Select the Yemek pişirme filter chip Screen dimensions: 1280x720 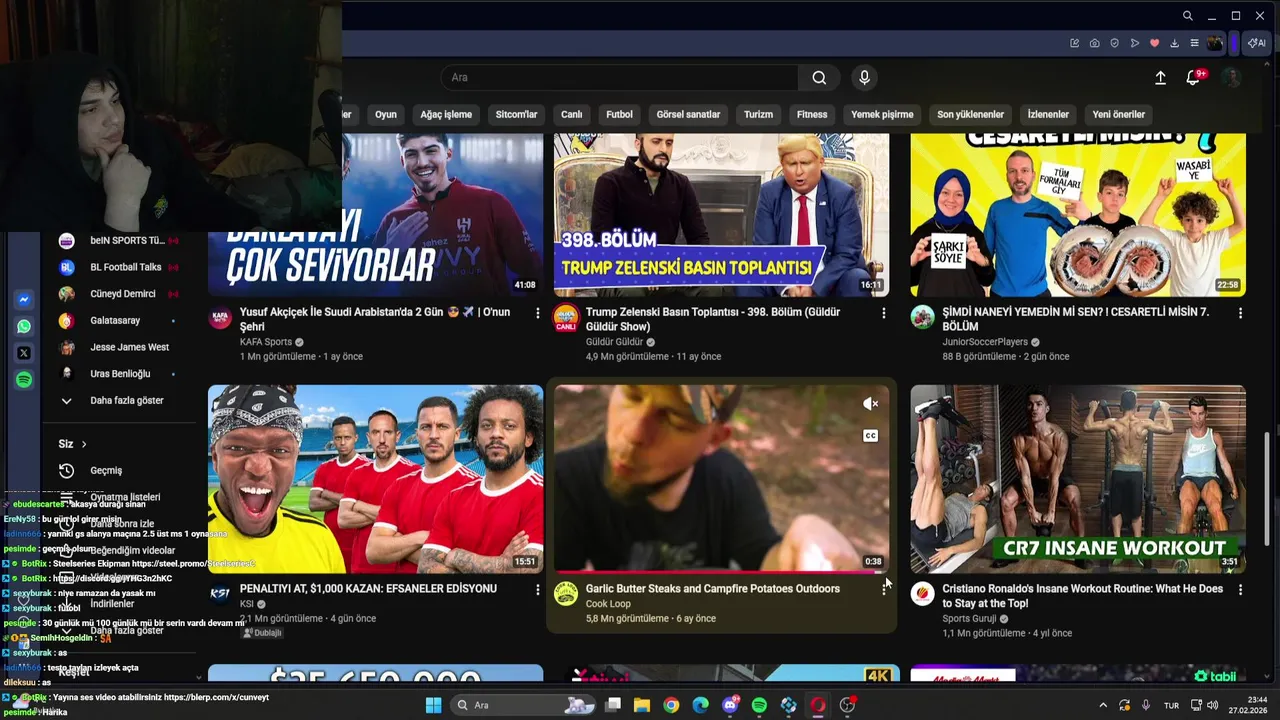(882, 114)
